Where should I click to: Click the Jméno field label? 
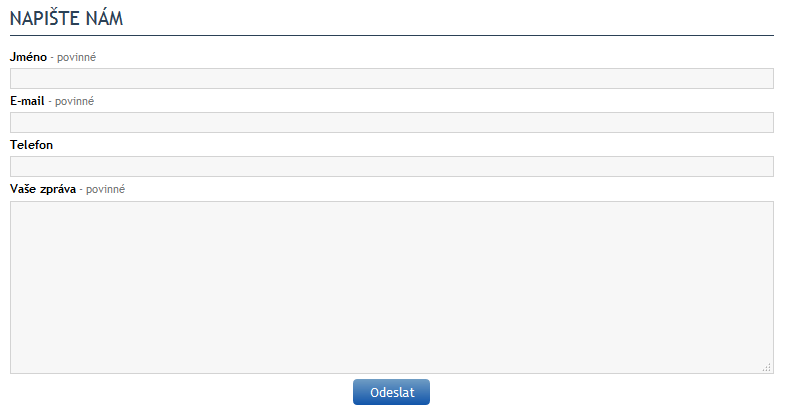28,57
